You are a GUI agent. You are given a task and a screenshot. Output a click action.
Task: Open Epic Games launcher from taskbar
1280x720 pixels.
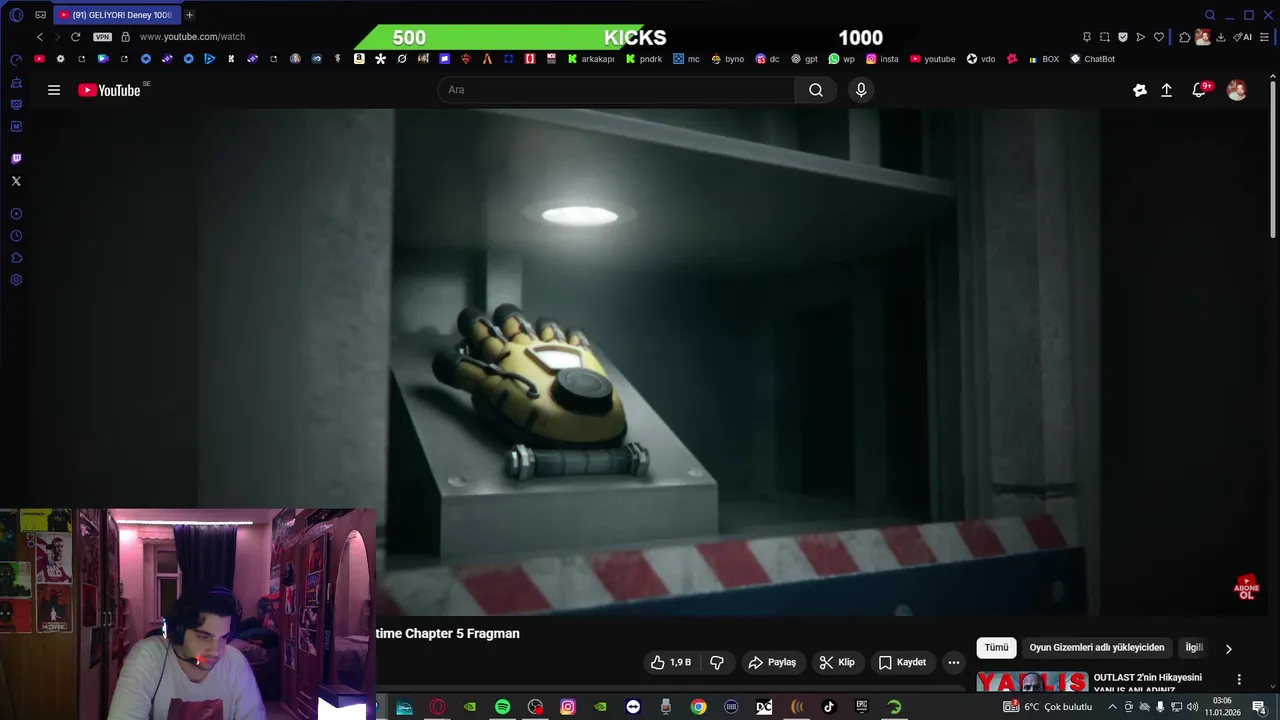coord(861,707)
